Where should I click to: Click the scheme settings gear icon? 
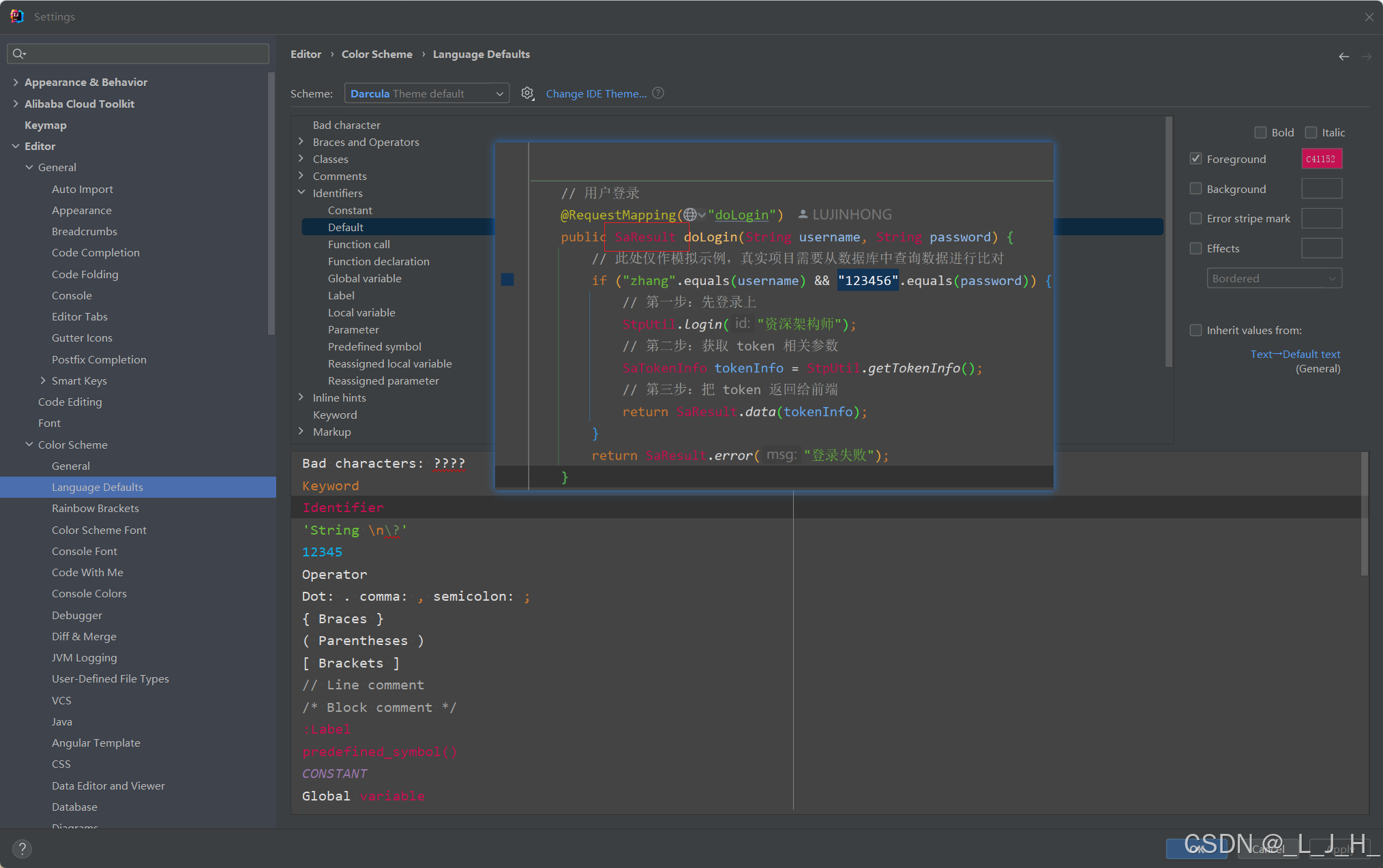[x=527, y=93]
